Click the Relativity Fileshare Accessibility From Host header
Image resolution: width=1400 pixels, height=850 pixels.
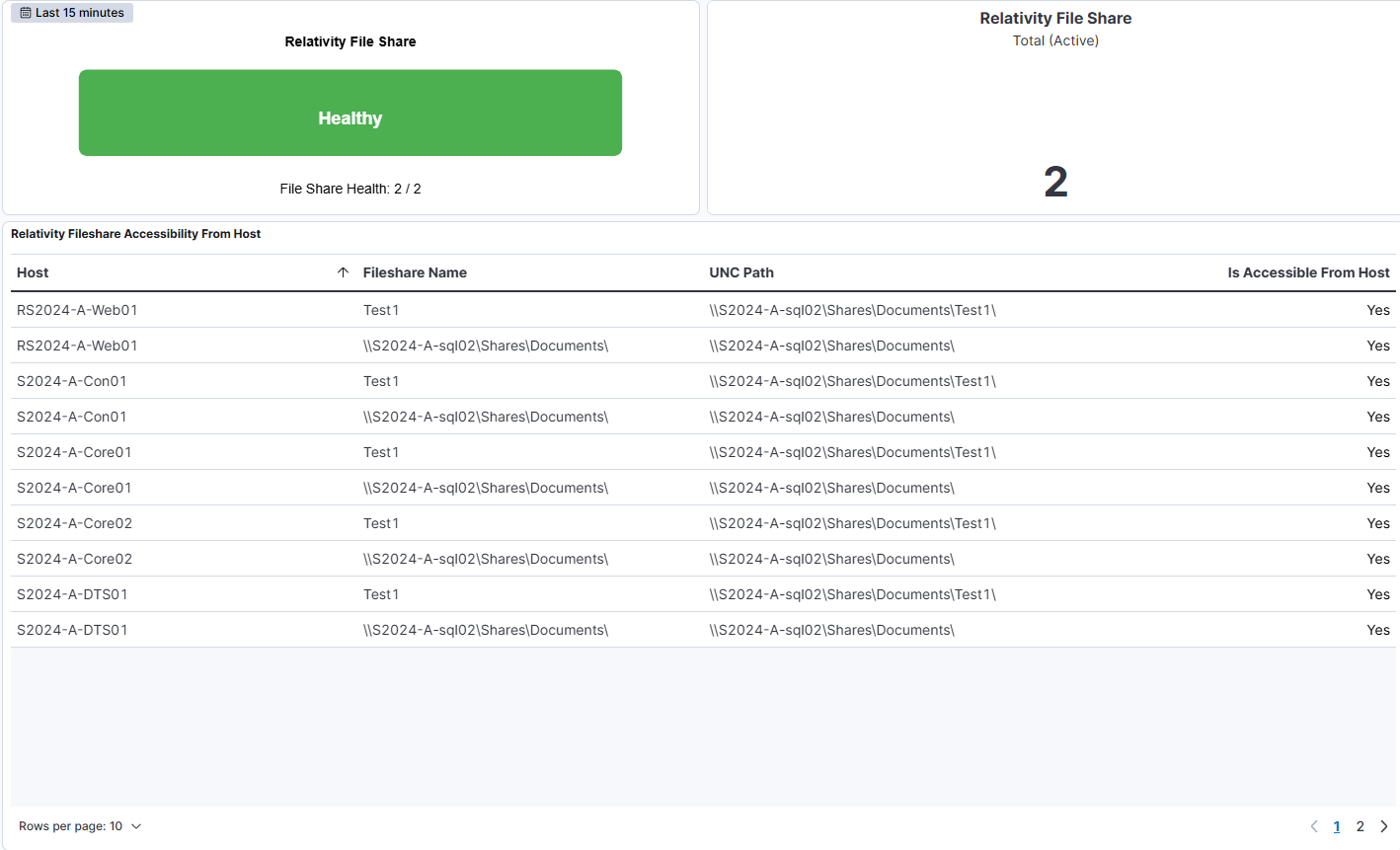point(136,234)
